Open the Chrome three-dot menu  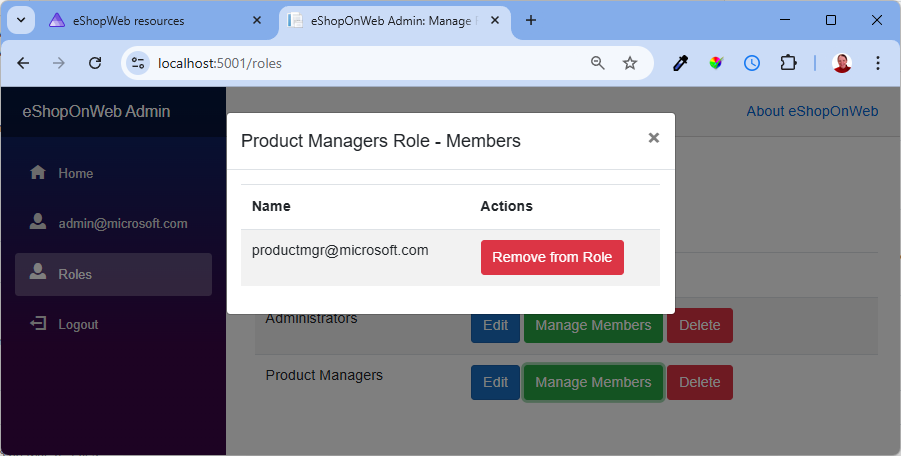(877, 63)
